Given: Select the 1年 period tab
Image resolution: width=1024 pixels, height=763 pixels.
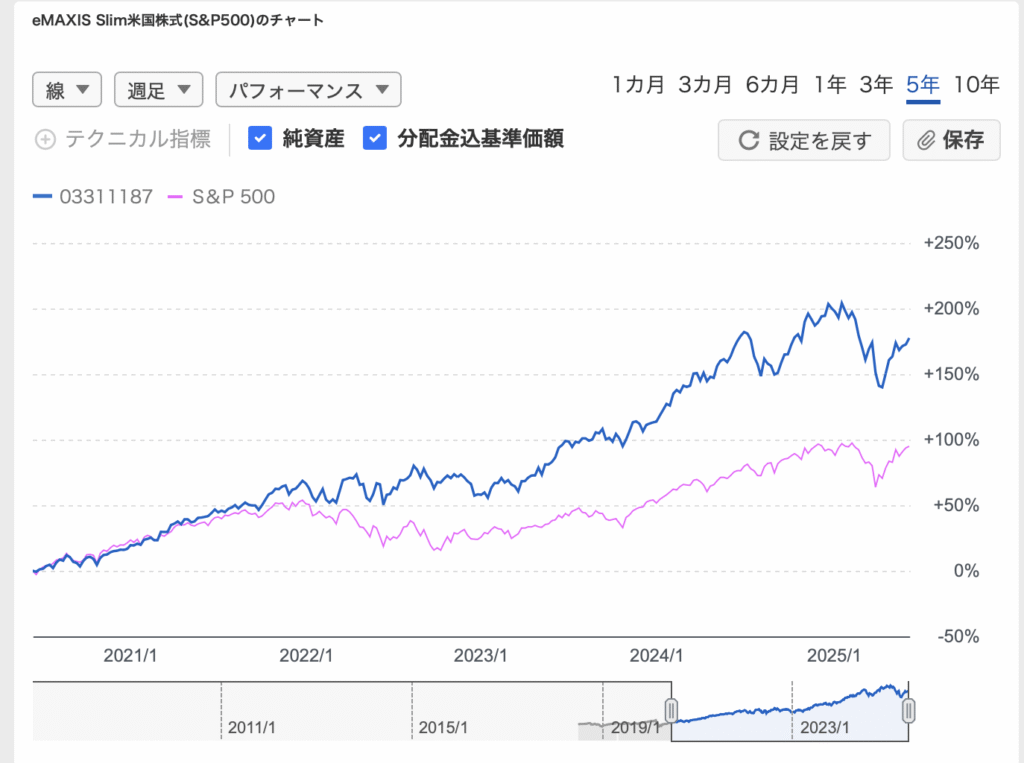Looking at the screenshot, I should pos(830,85).
